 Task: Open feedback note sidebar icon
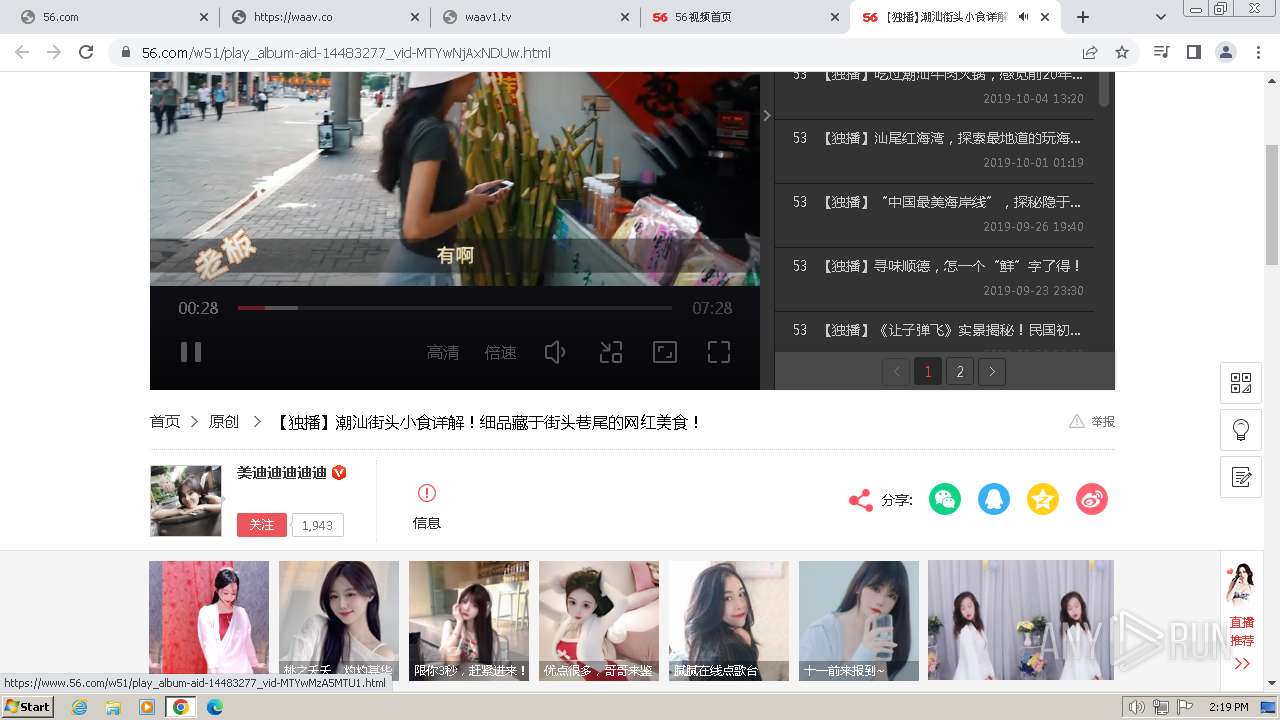point(1241,477)
